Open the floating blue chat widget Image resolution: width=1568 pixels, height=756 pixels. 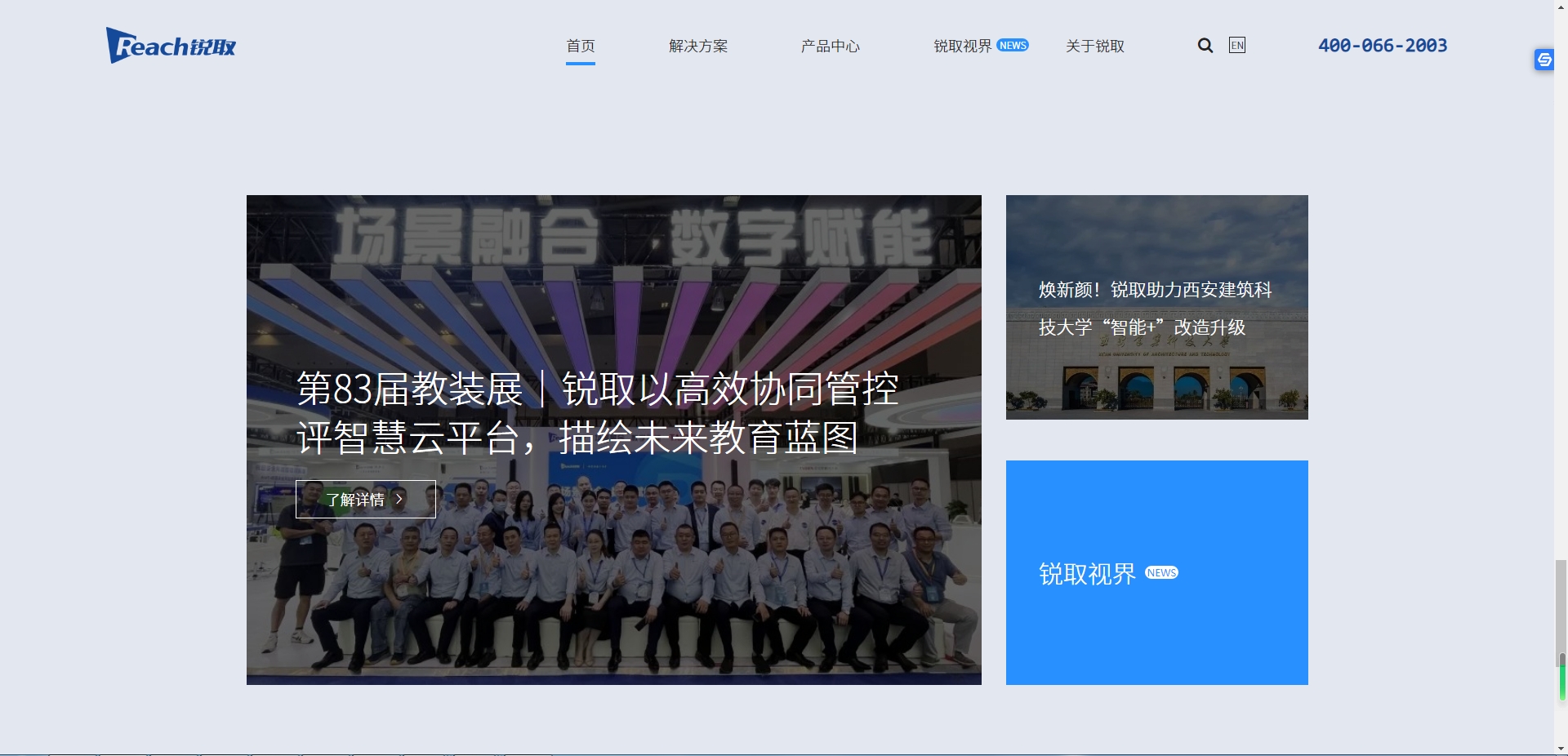click(x=1543, y=60)
